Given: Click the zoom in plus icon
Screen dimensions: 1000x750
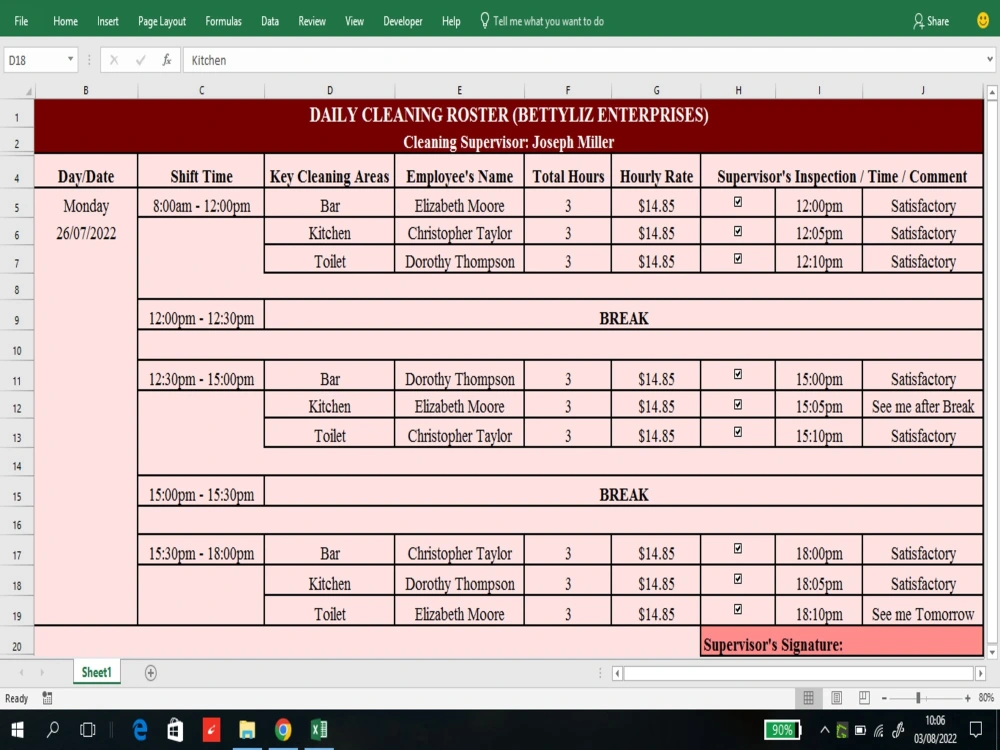Looking at the screenshot, I should pyautogui.click(x=967, y=698).
